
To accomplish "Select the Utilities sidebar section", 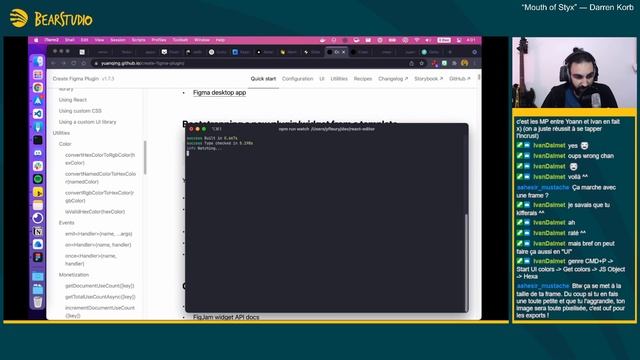I will [61, 133].
